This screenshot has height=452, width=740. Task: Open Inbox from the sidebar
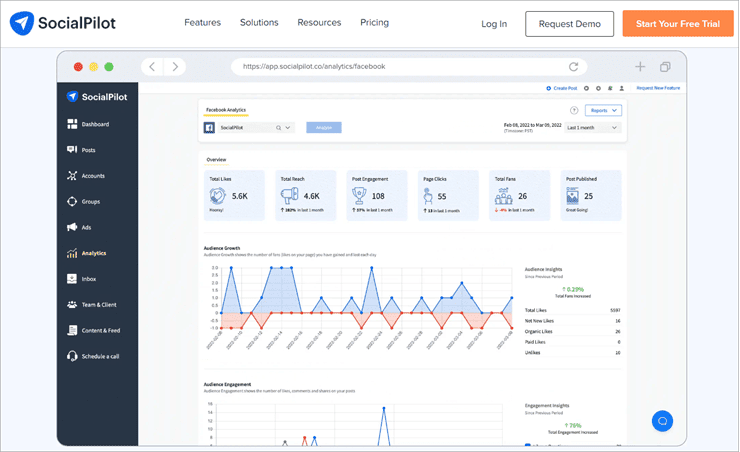tap(72, 279)
